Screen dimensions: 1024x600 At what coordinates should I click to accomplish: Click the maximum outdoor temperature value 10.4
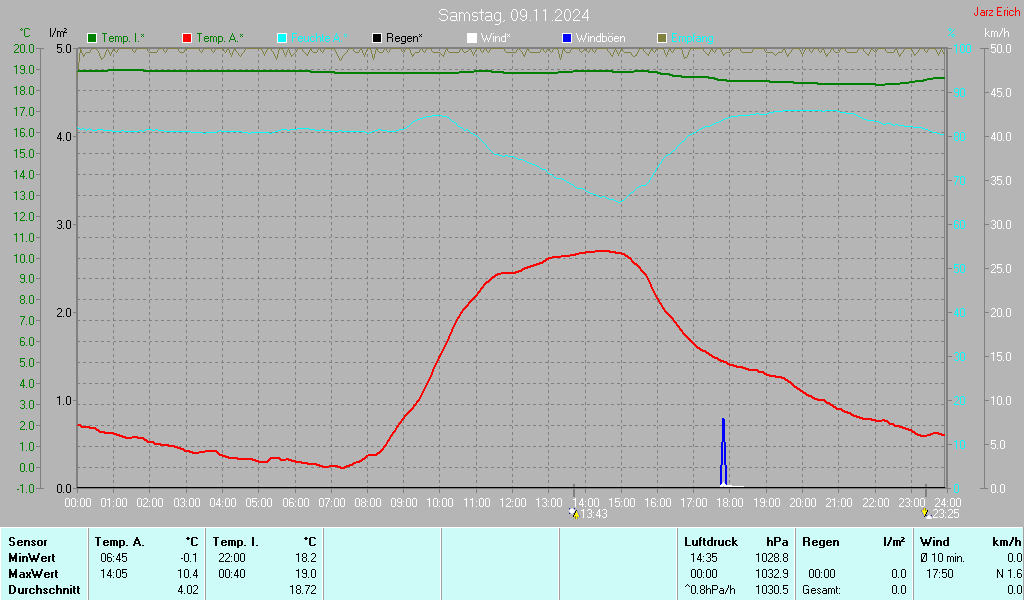point(188,574)
